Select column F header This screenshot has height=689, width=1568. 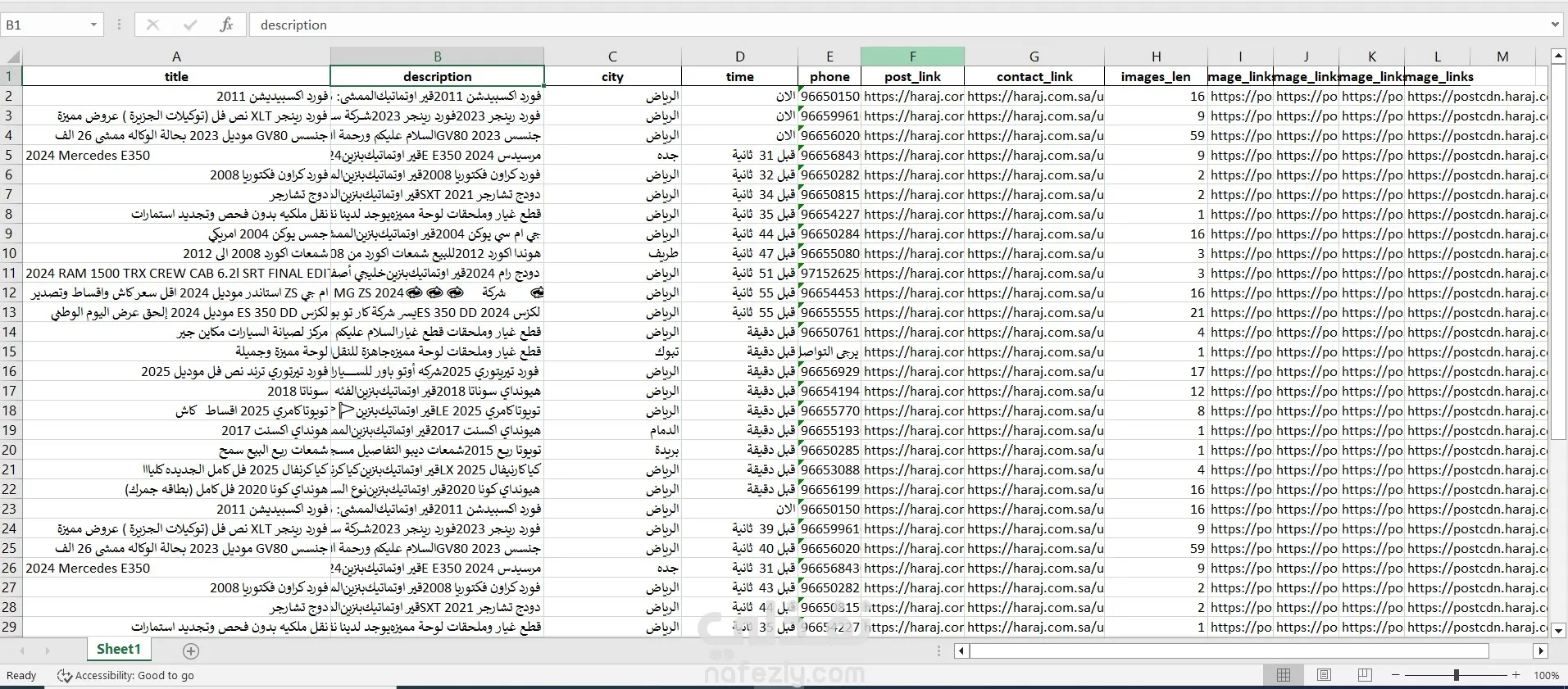[912, 57]
